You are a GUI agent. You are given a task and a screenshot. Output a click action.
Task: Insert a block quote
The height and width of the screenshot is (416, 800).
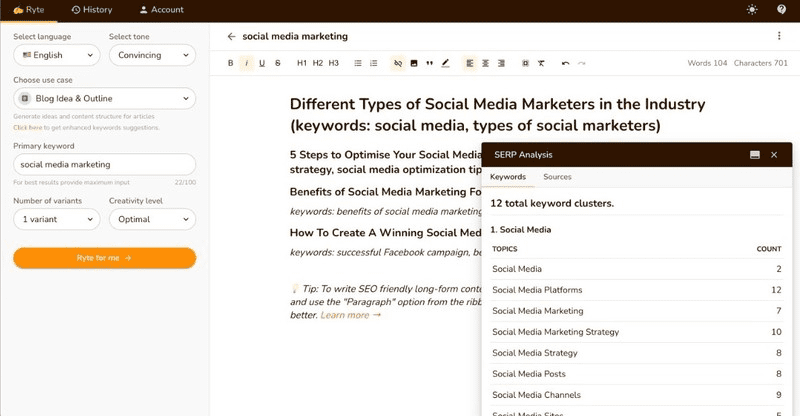(430, 63)
